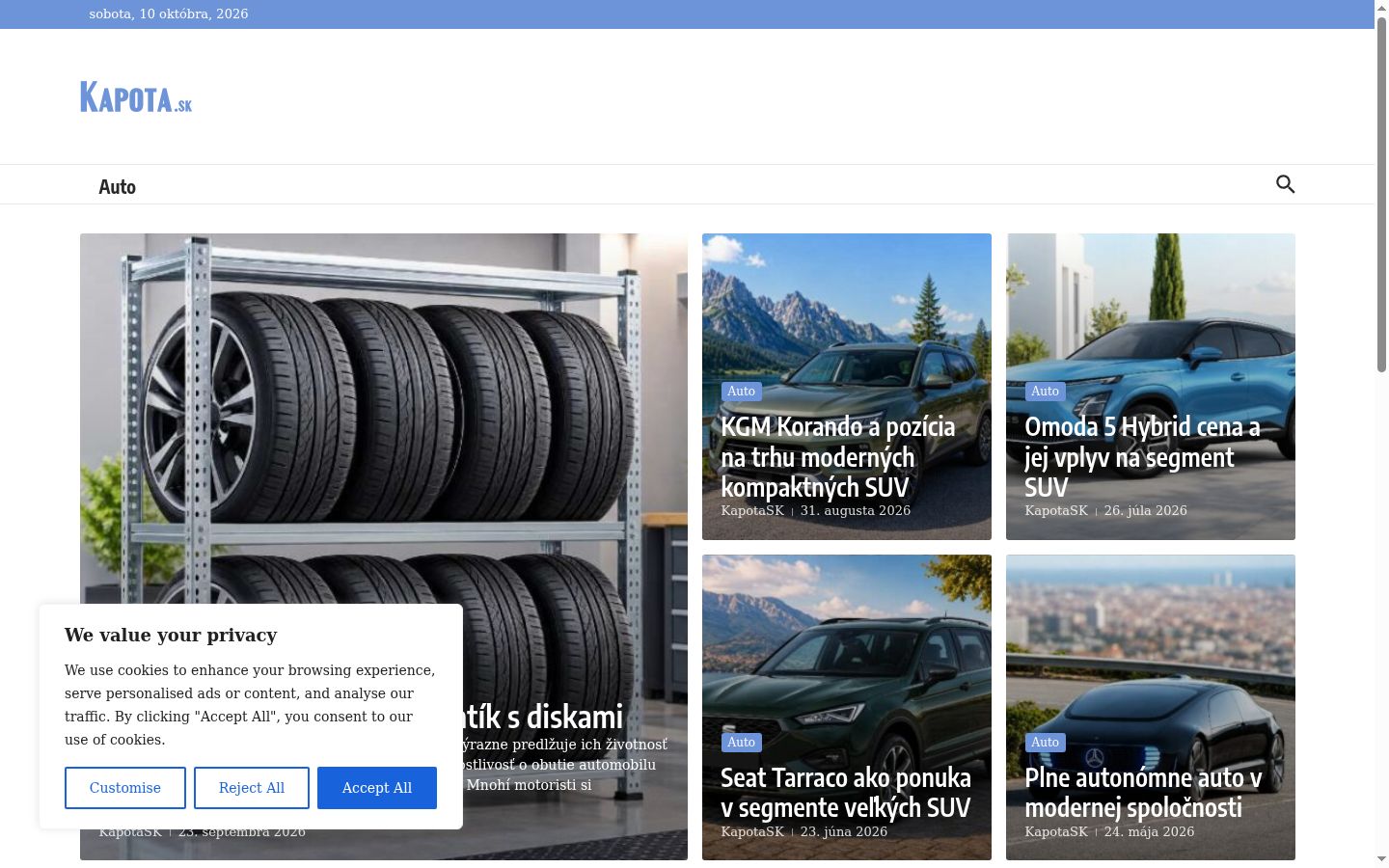The width and height of the screenshot is (1389, 868).
Task: Click KapotaSK author on Omoda 5 card
Action: [x=1056, y=511]
